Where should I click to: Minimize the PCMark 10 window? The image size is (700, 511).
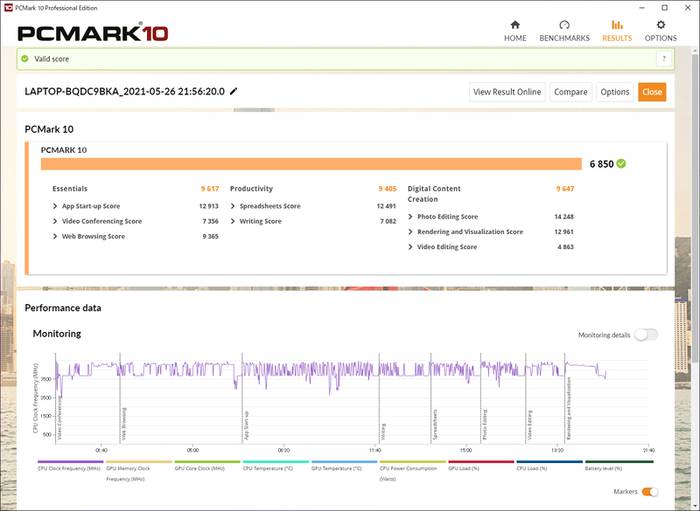(x=642, y=8)
